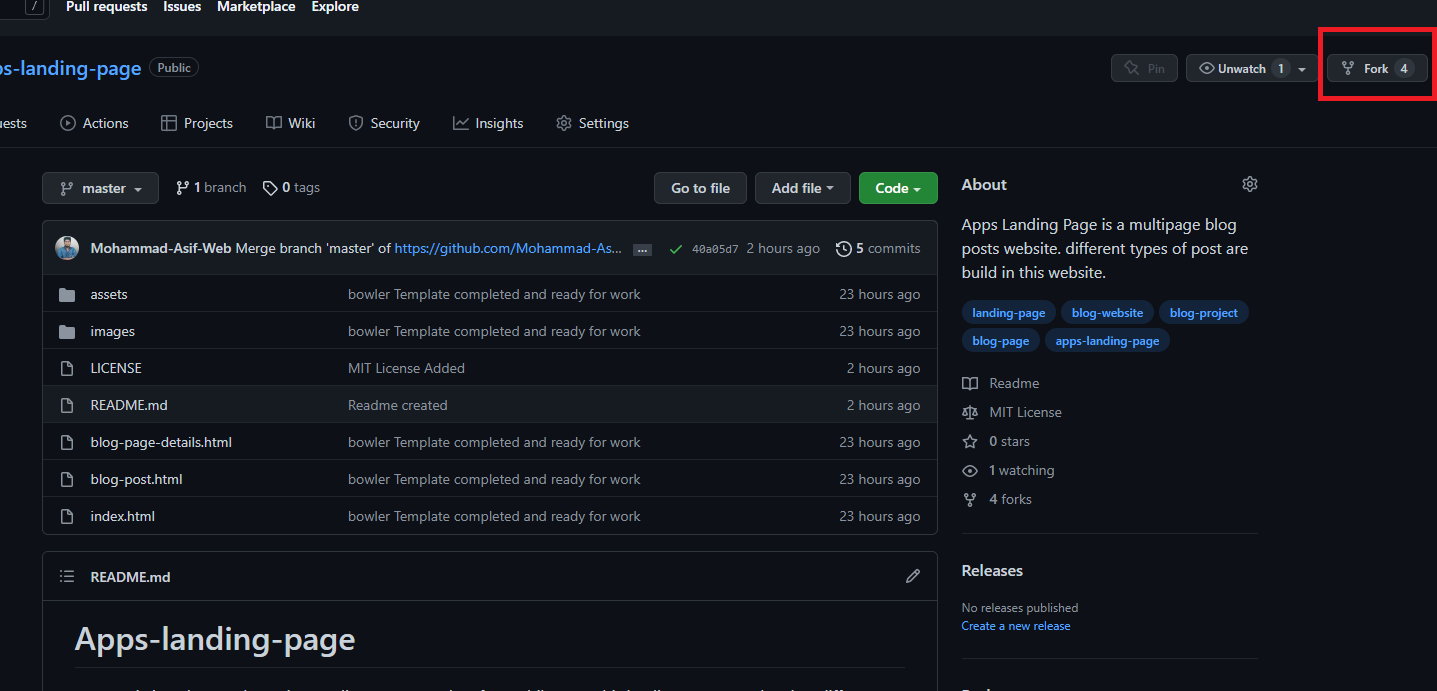Open the MIT License Added commit message
1437x691 pixels.
coord(406,368)
